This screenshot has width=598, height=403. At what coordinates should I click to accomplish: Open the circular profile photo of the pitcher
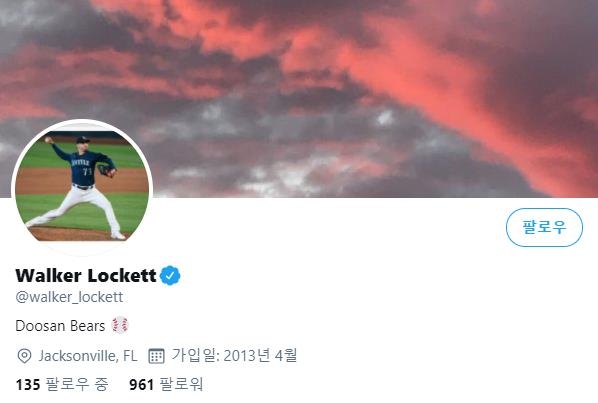coord(82,186)
